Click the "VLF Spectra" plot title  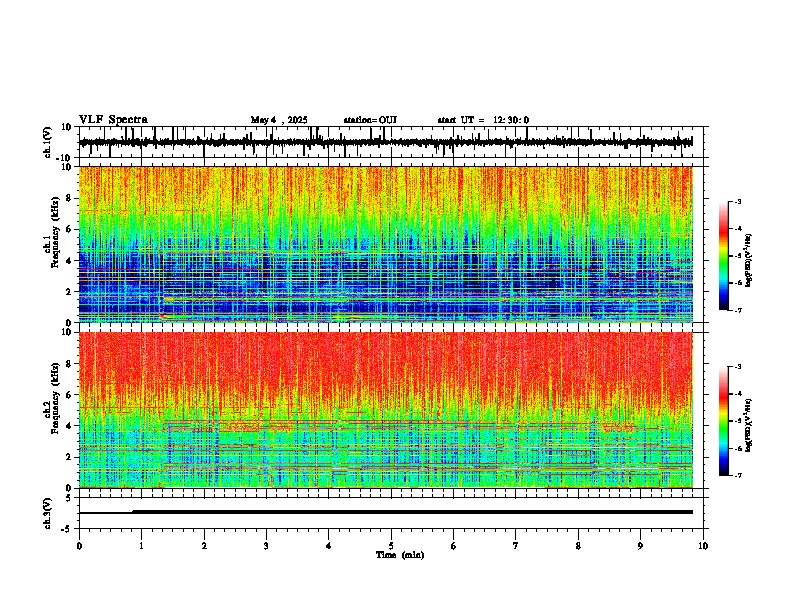point(113,120)
